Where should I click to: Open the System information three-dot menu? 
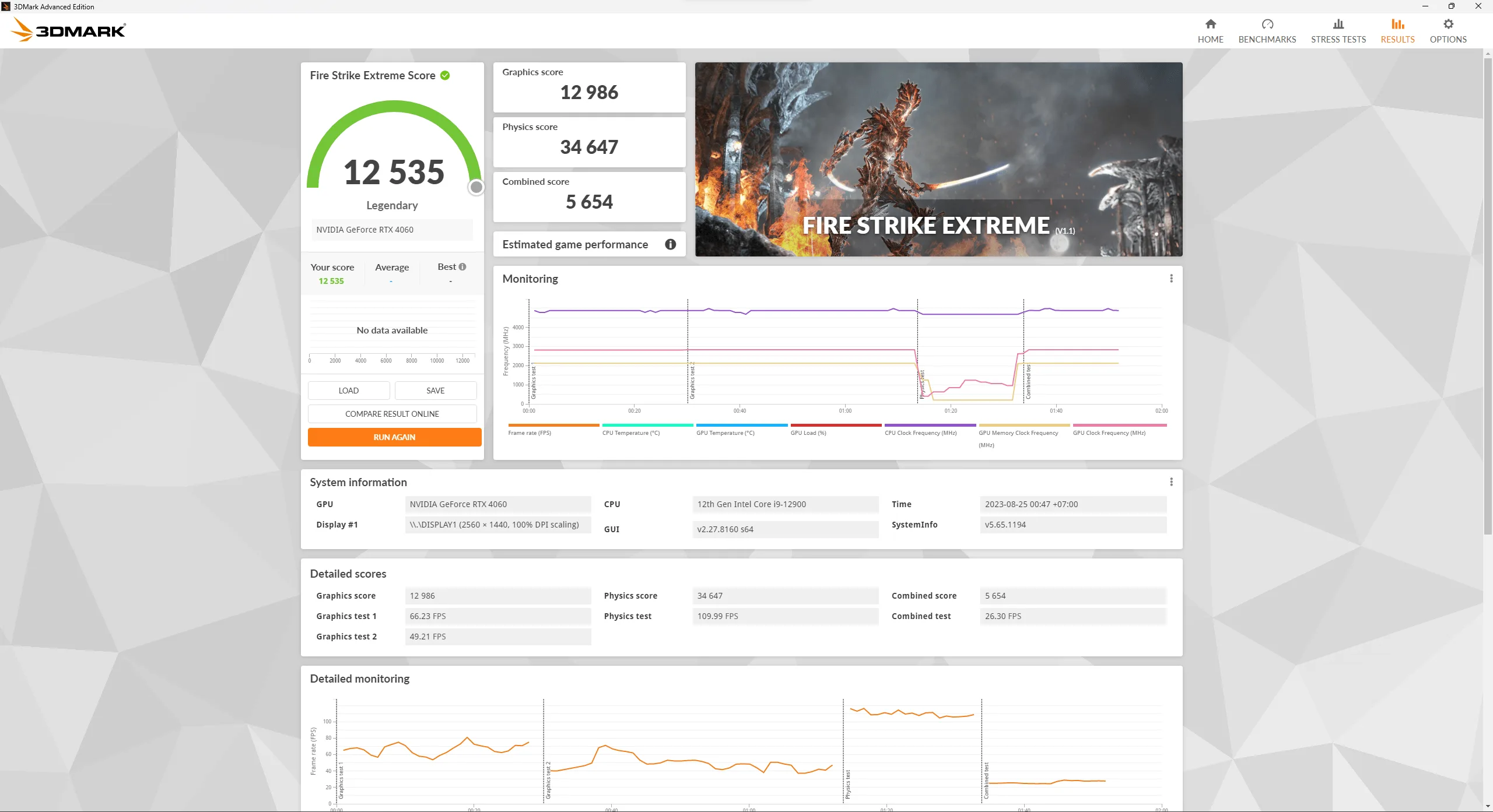tap(1171, 482)
